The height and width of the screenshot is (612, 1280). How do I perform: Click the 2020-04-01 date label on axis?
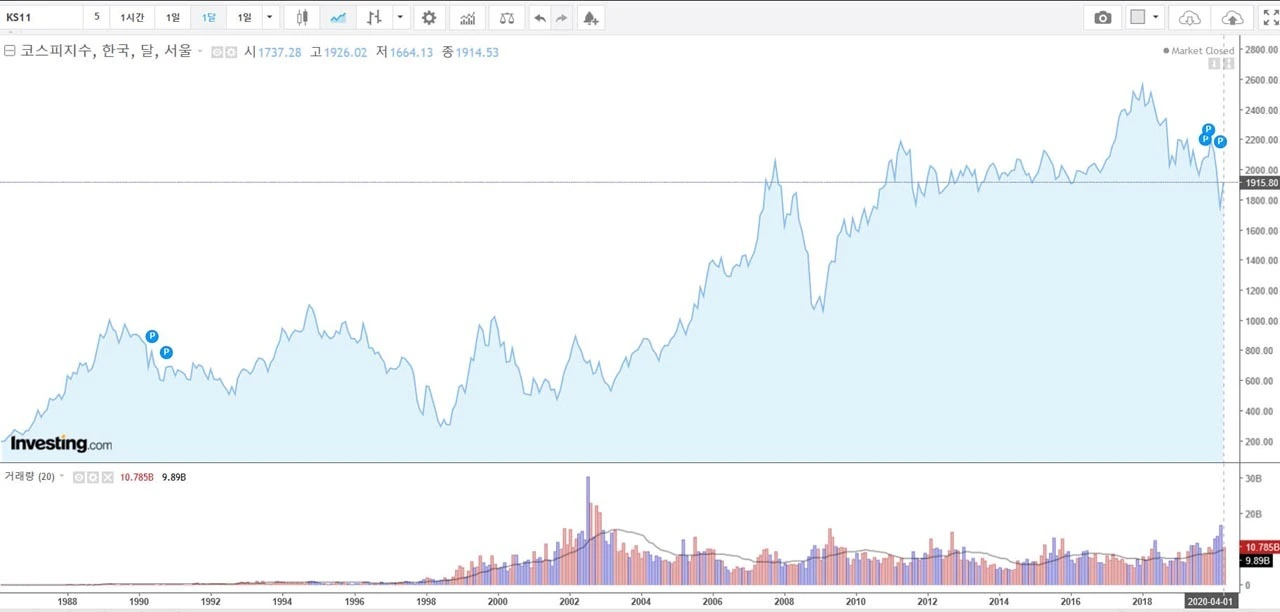tap(1211, 603)
